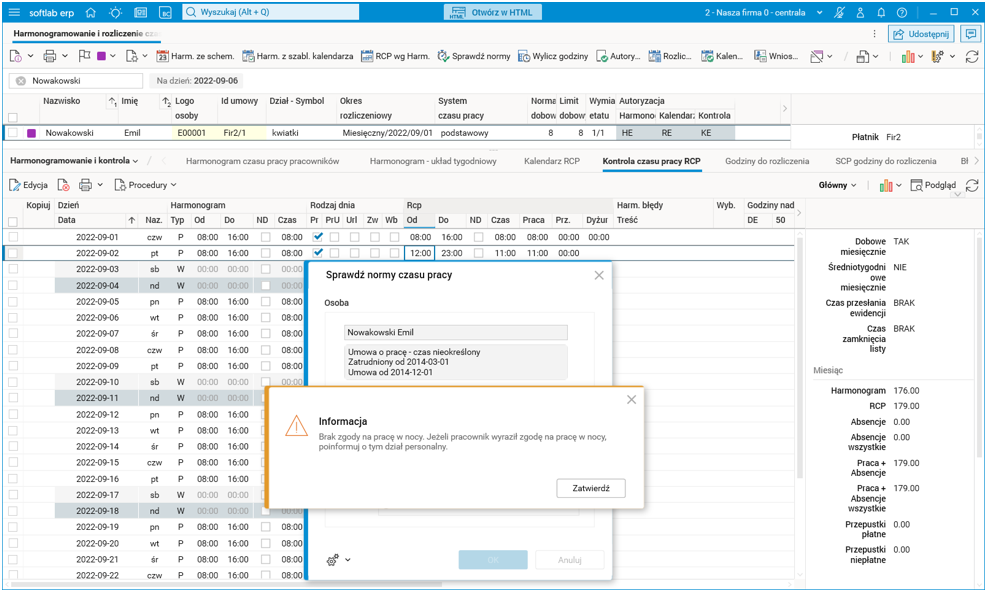The height and width of the screenshot is (595, 991).
Task: Click the flag marker icon
Action: (85, 56)
